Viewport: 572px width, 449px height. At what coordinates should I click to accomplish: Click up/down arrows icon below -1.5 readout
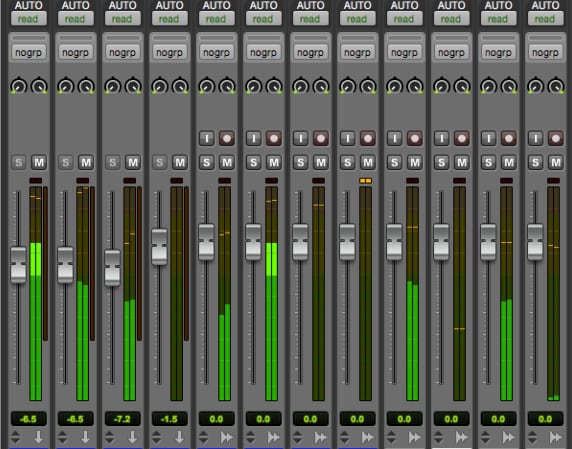coord(156,437)
